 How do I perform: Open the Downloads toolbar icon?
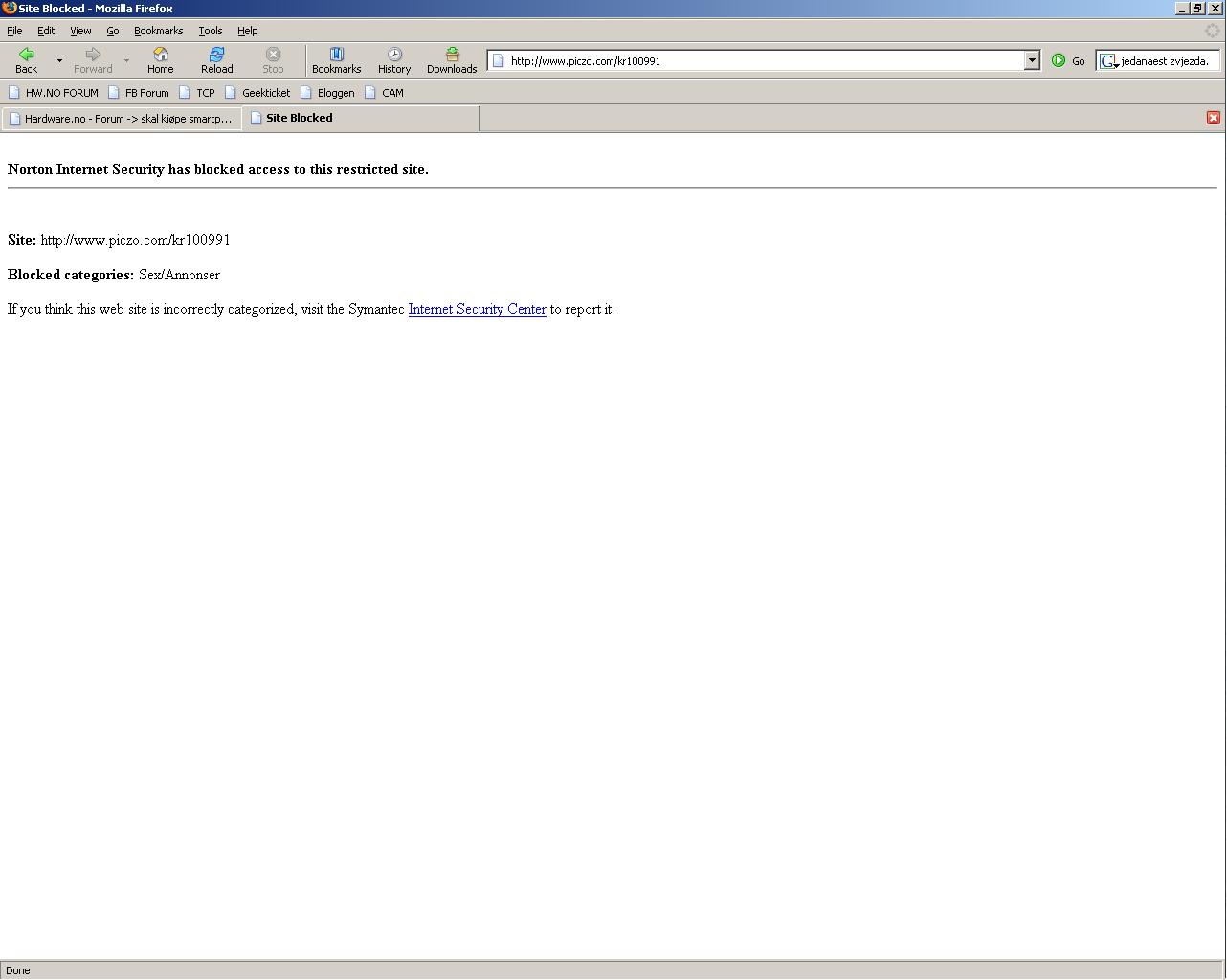click(x=452, y=60)
